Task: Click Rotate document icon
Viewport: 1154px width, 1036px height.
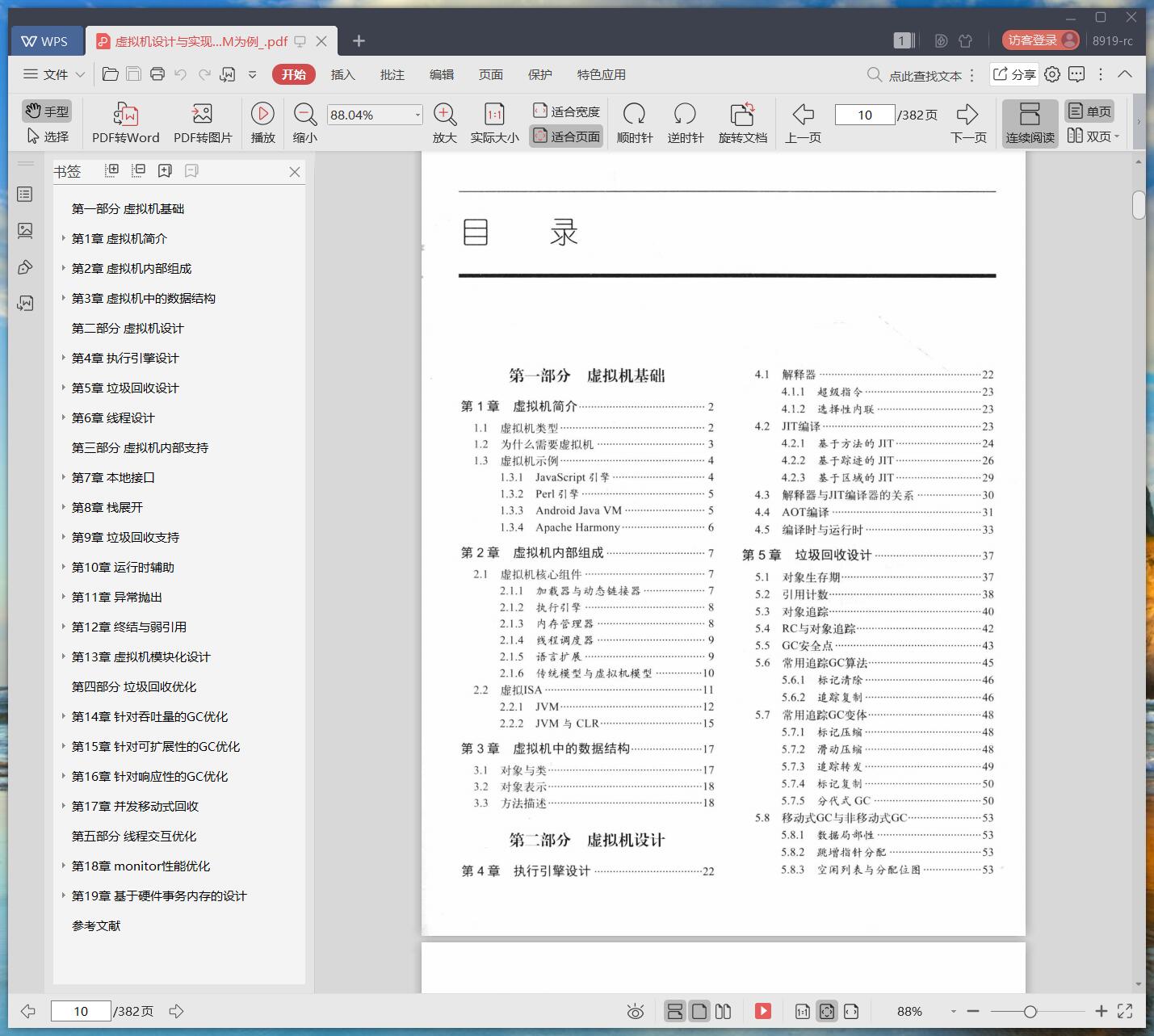Action: [743, 123]
